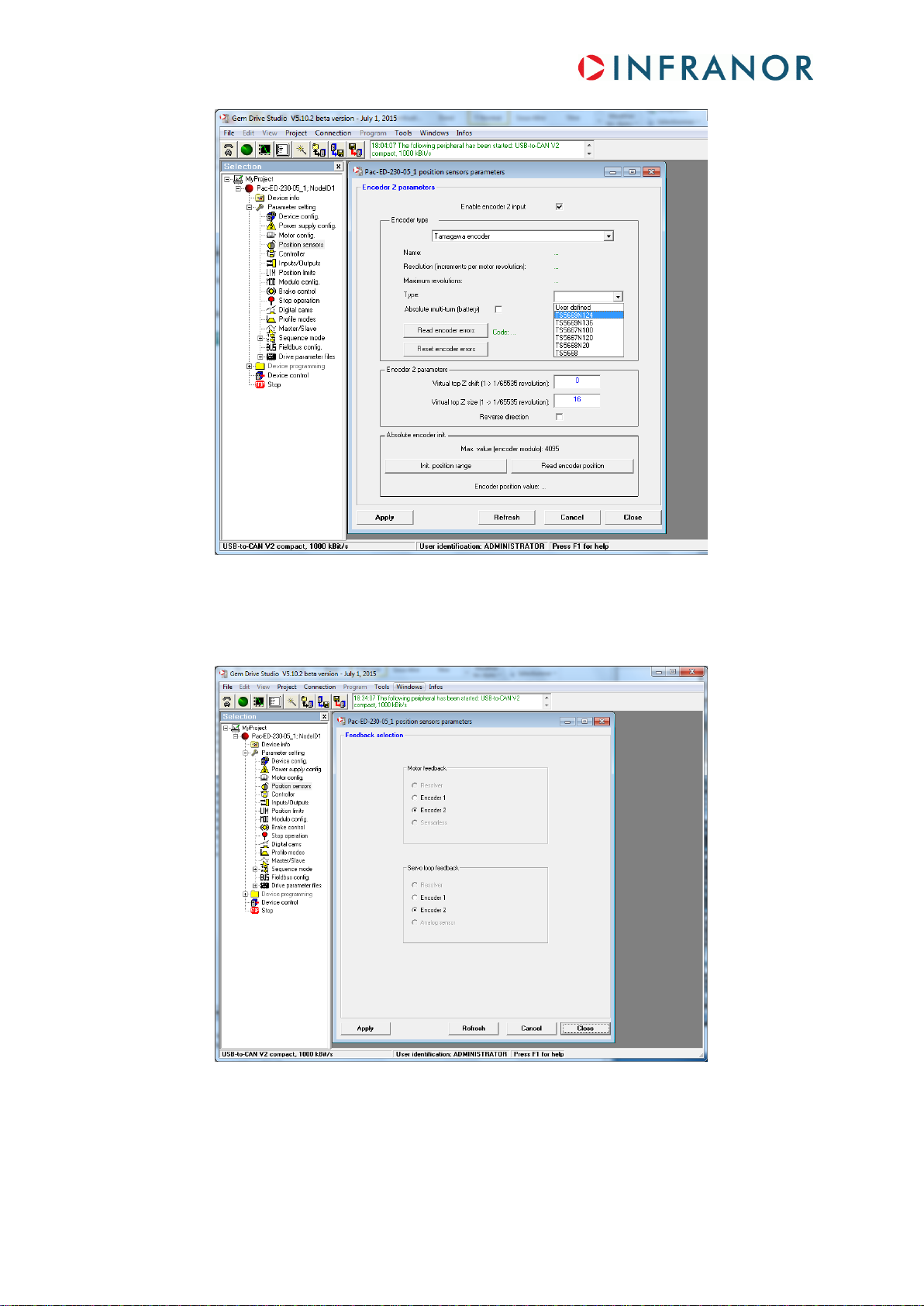Click Refresh in the Feedback selection window
This screenshot has width=924, height=1306.
click(x=474, y=1029)
